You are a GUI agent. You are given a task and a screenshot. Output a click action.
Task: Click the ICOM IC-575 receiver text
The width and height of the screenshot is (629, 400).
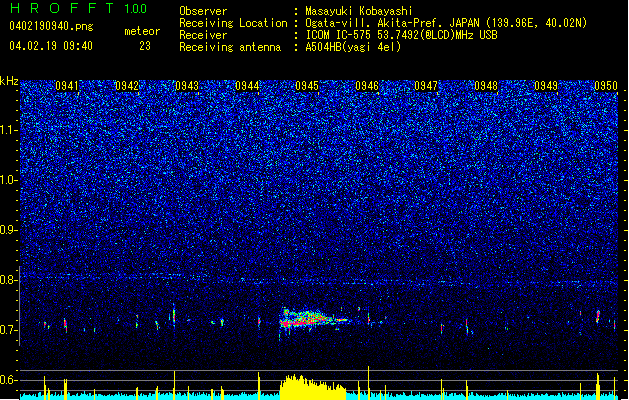[401, 35]
